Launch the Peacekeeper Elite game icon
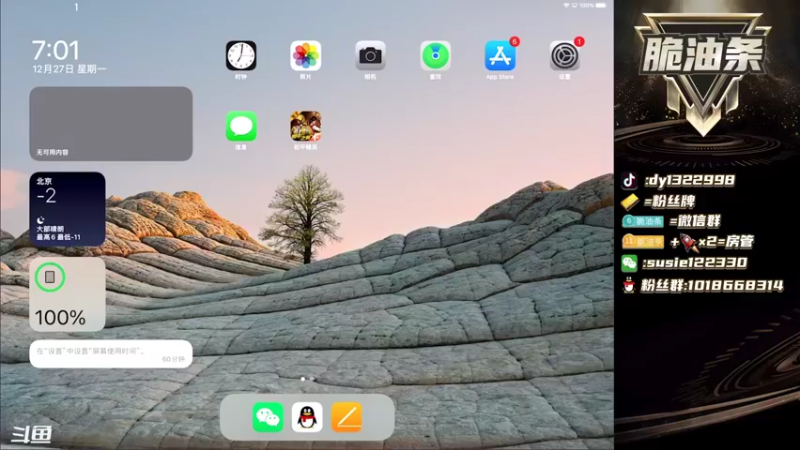This screenshot has width=800, height=450. click(x=306, y=126)
